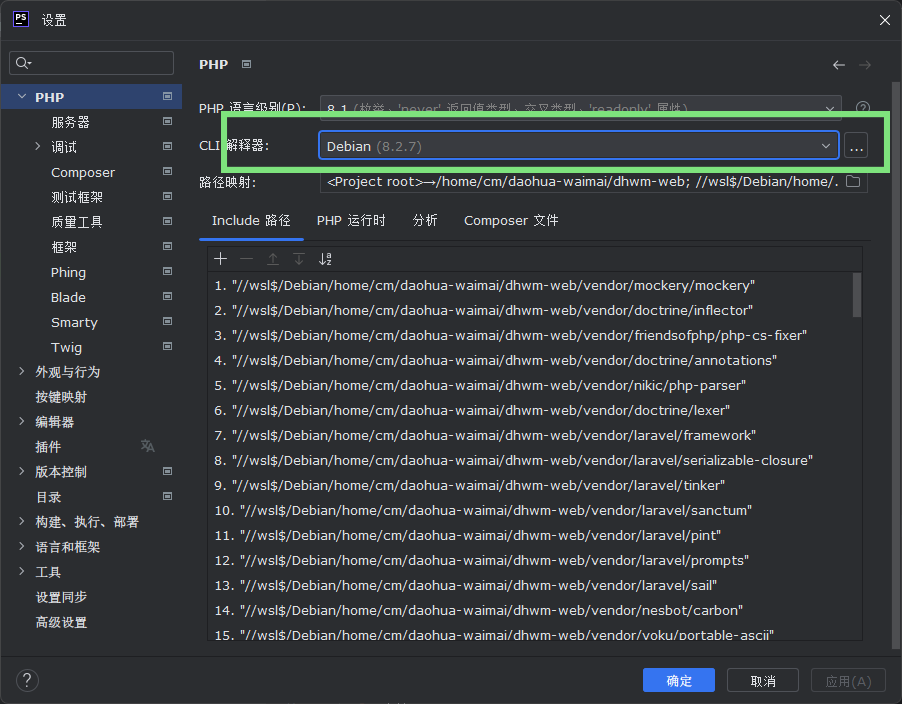Image resolution: width=902 pixels, height=704 pixels.
Task: Click the include paths list scrollbar thumb
Action: (857, 295)
